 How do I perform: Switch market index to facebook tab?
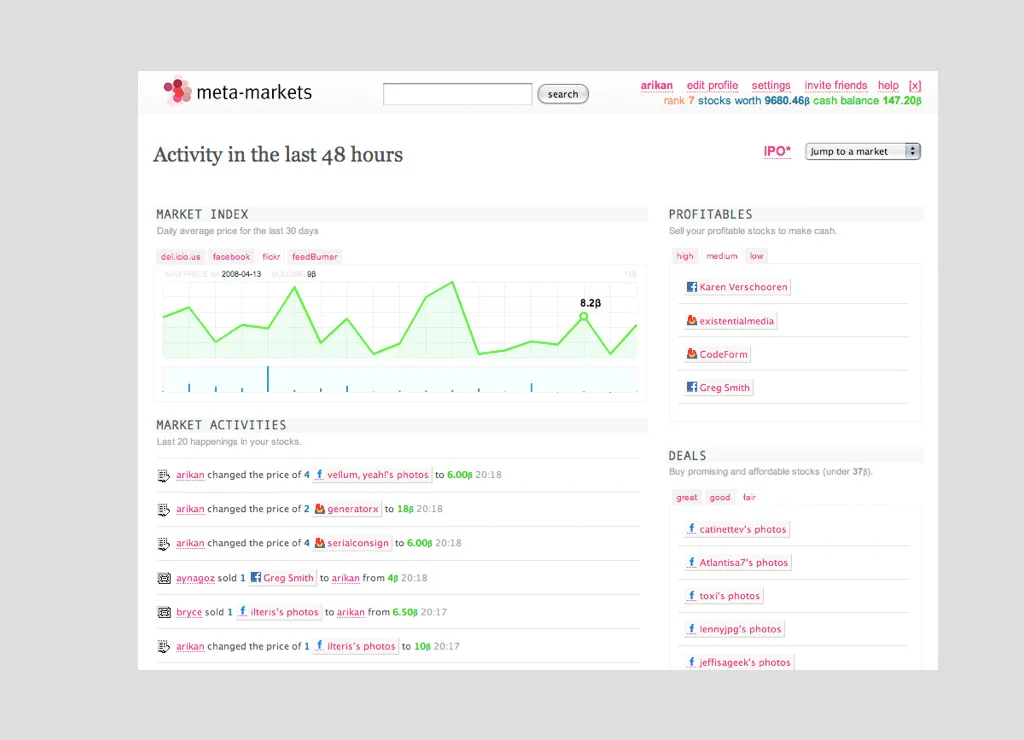click(x=231, y=257)
